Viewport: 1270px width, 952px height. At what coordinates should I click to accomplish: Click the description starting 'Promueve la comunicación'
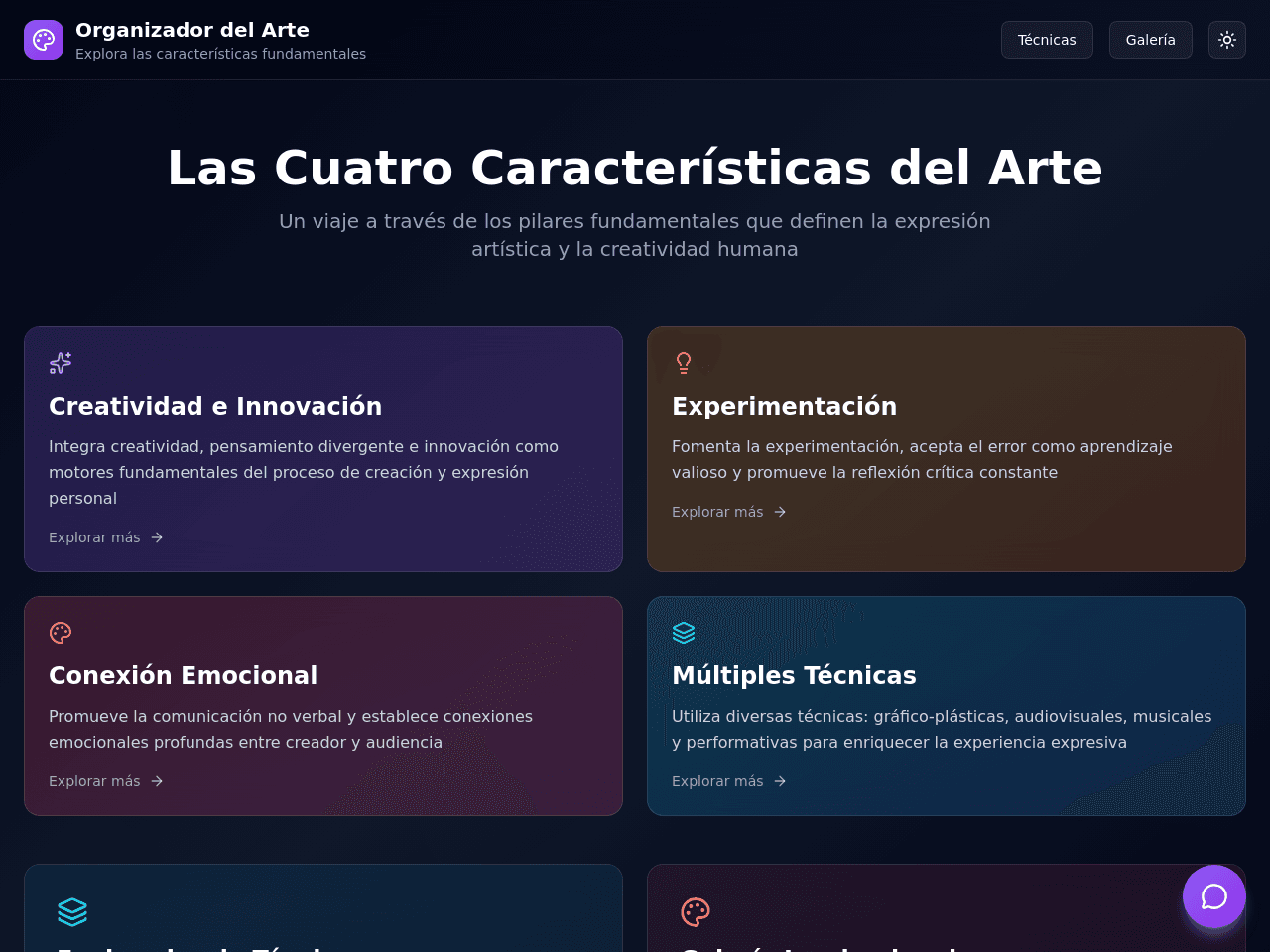(x=291, y=730)
